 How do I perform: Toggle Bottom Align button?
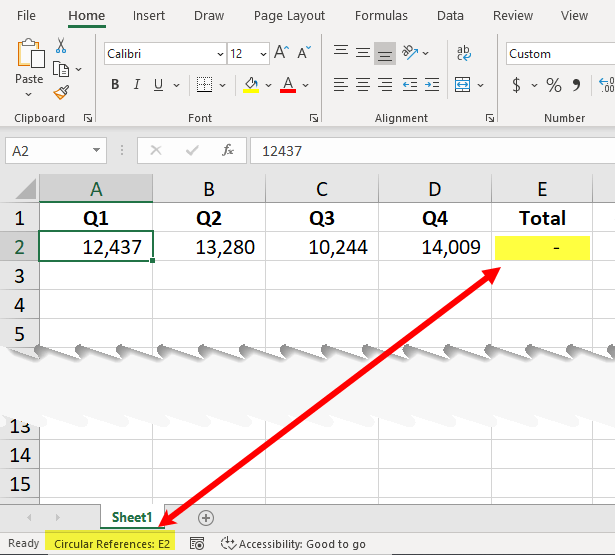(x=385, y=53)
